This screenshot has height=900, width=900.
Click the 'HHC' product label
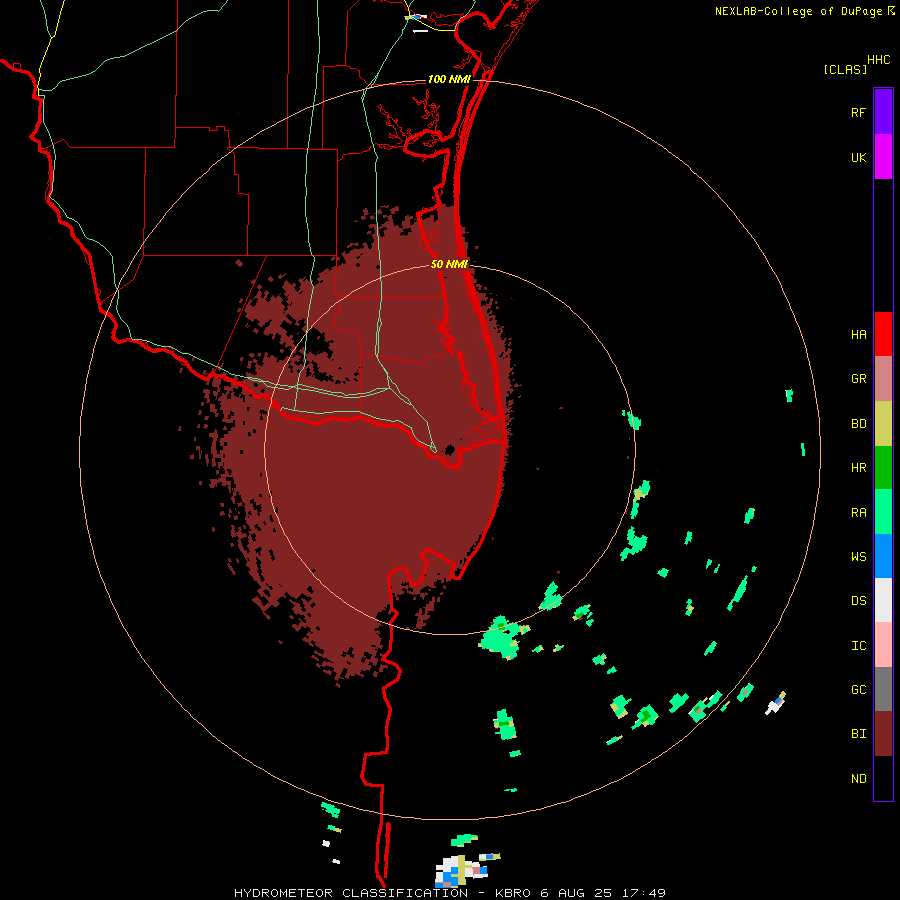click(x=878, y=60)
